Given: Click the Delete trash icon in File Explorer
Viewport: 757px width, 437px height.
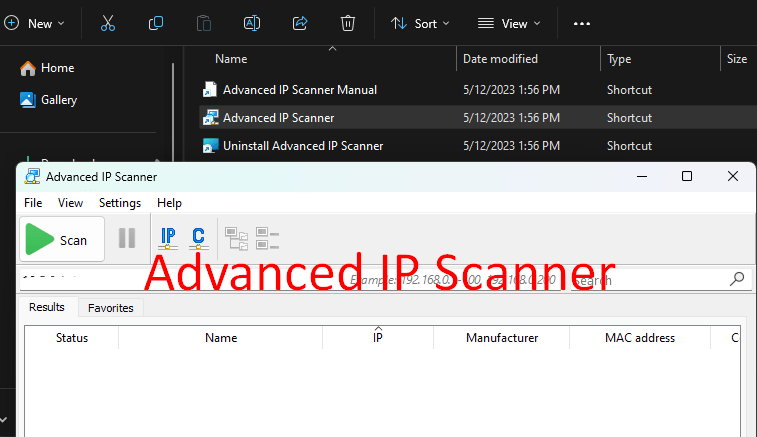Looking at the screenshot, I should tap(348, 23).
